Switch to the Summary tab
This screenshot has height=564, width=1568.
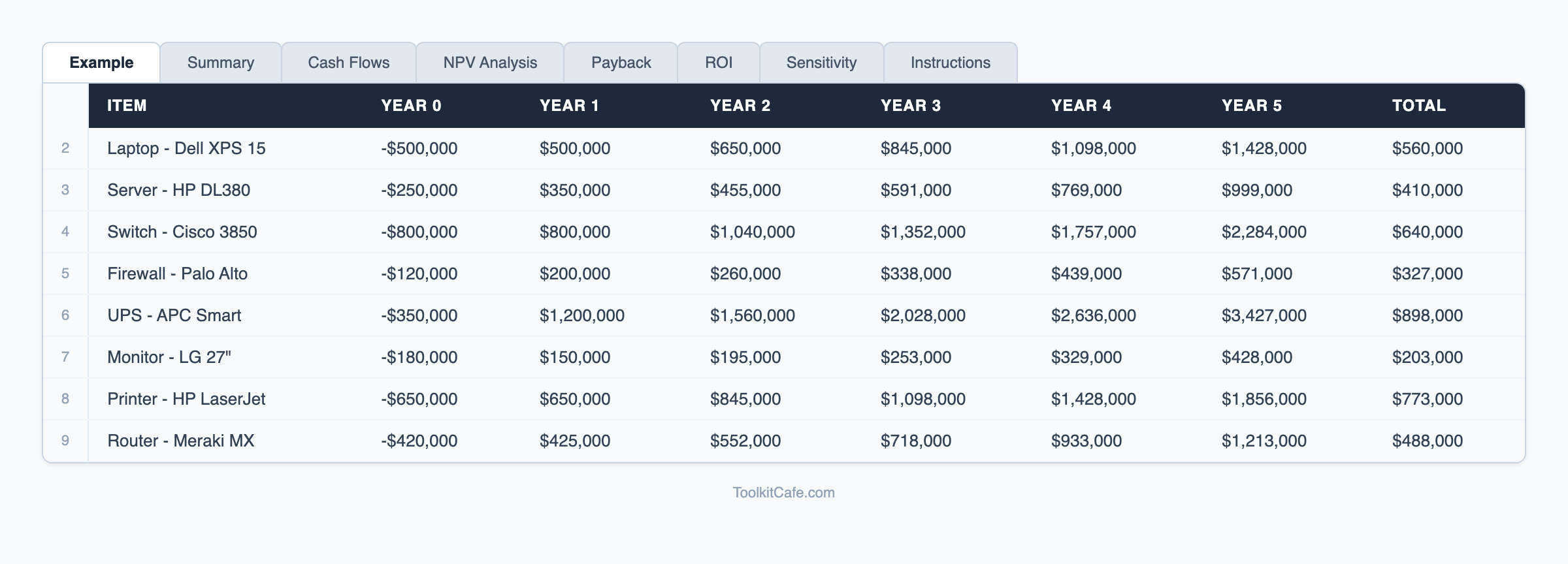pyautogui.click(x=220, y=63)
